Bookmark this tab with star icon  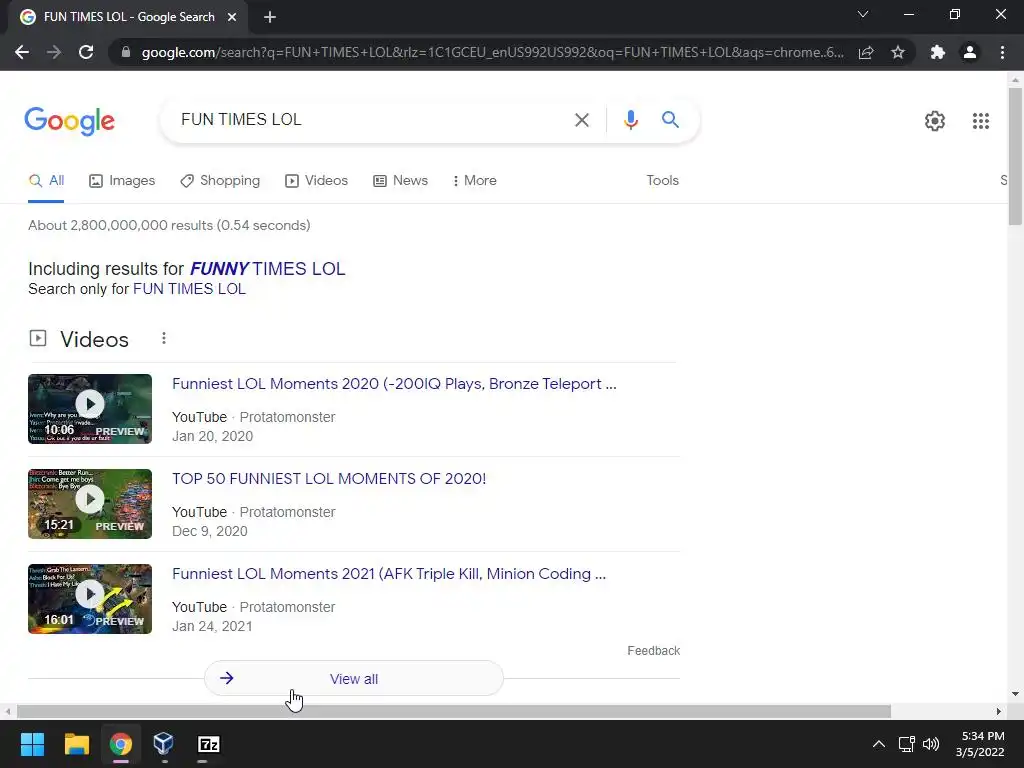pyautogui.click(x=898, y=52)
